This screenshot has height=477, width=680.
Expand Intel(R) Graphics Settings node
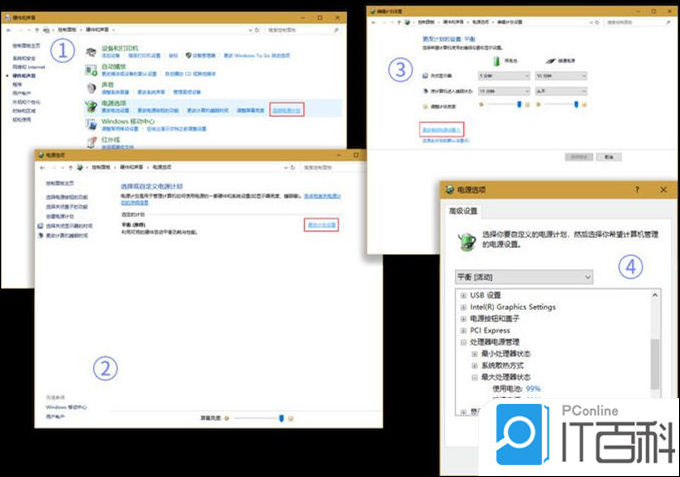coord(463,307)
